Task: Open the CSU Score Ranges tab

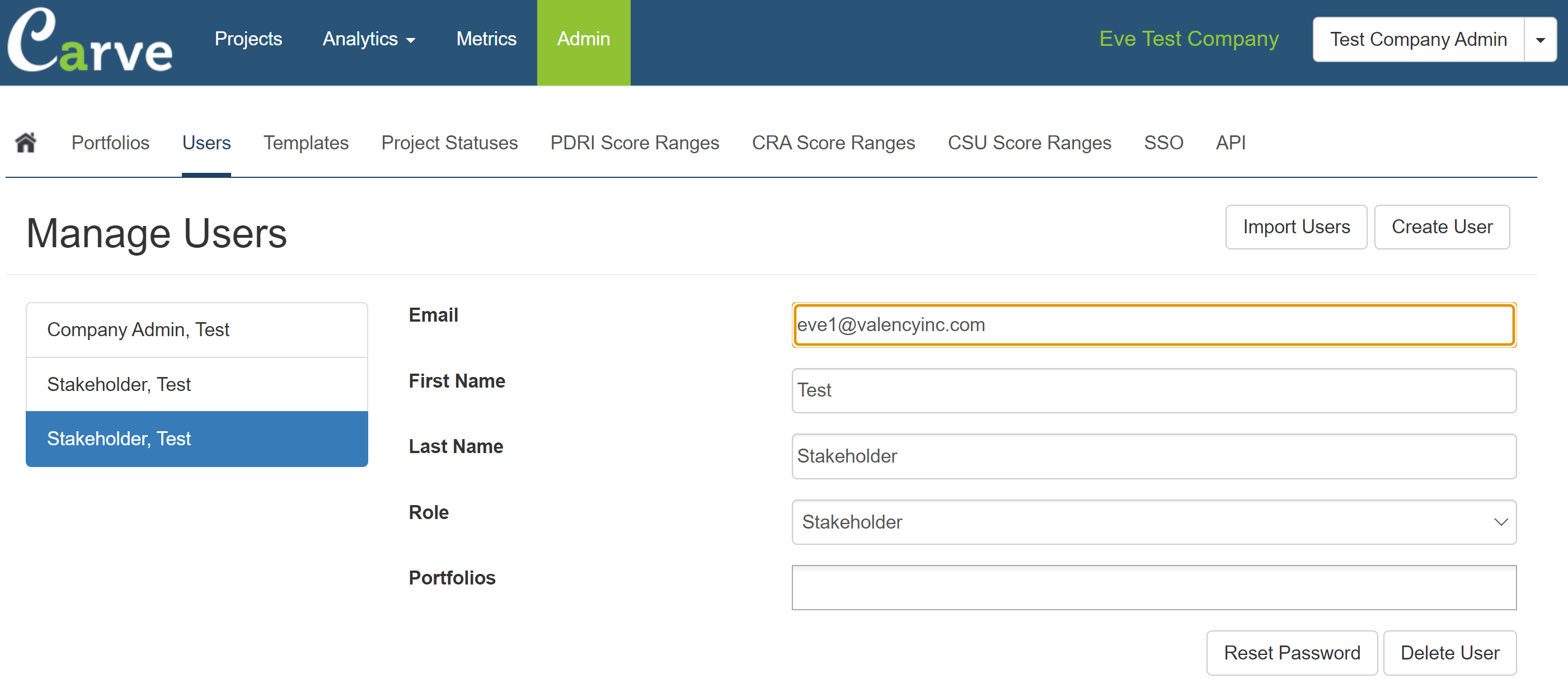Action: coord(1029,142)
